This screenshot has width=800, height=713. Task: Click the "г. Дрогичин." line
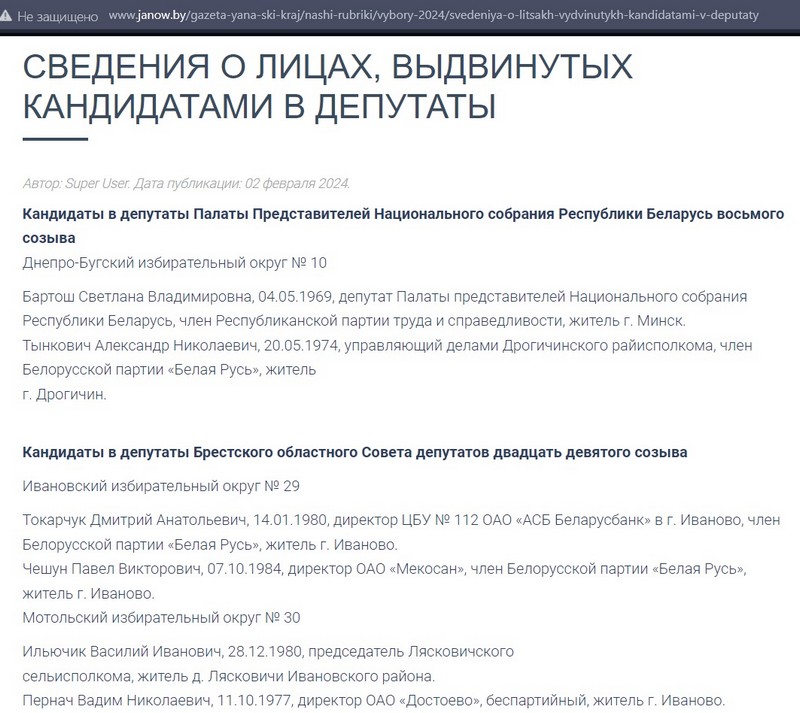pos(64,394)
